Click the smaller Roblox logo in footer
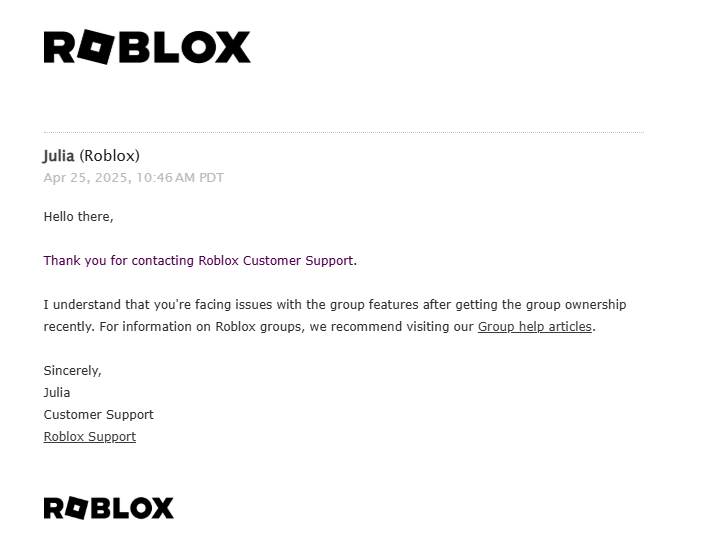This screenshot has width=701, height=554. 109,508
